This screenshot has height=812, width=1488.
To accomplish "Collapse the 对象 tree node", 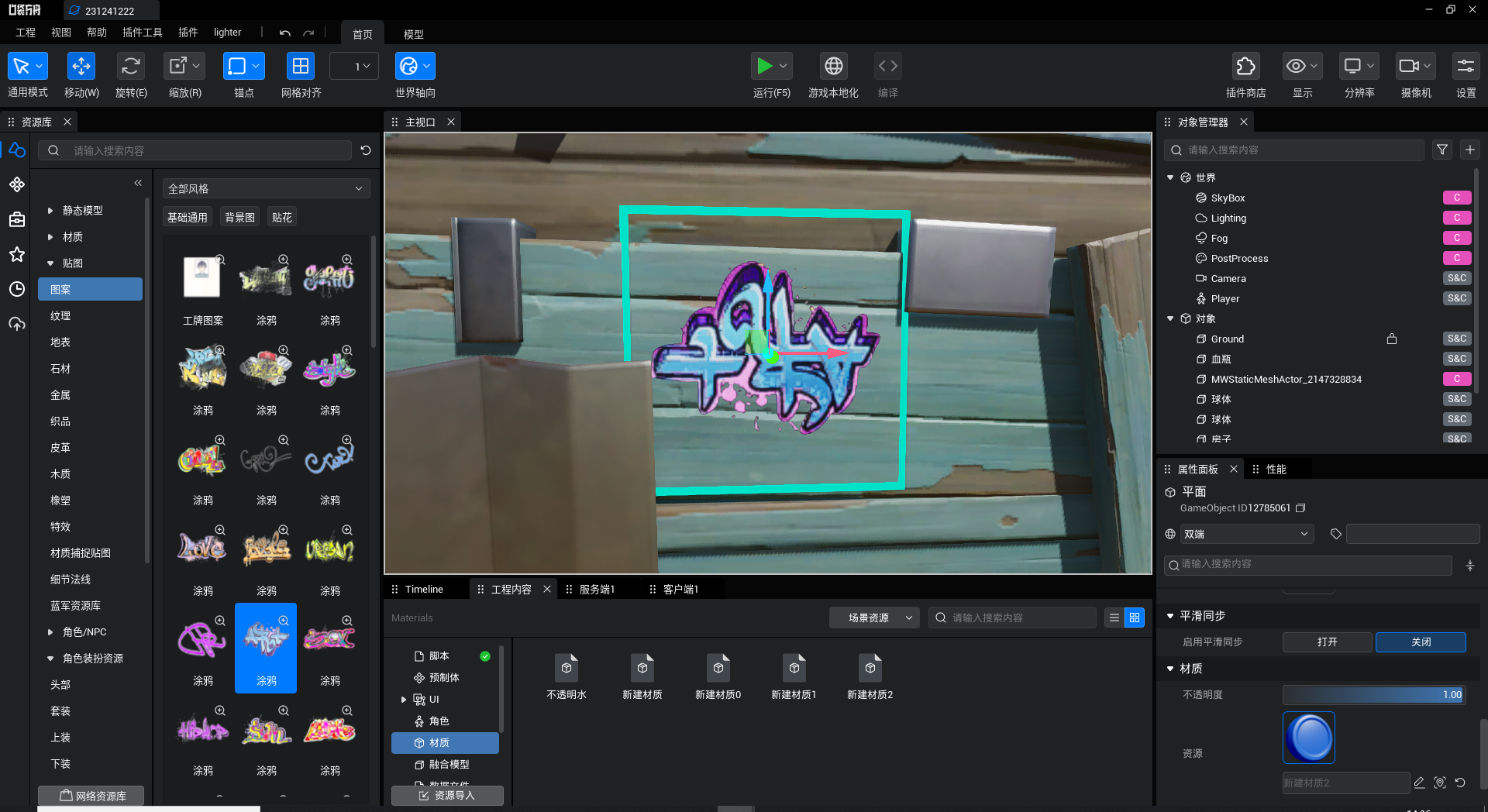I will point(1170,318).
